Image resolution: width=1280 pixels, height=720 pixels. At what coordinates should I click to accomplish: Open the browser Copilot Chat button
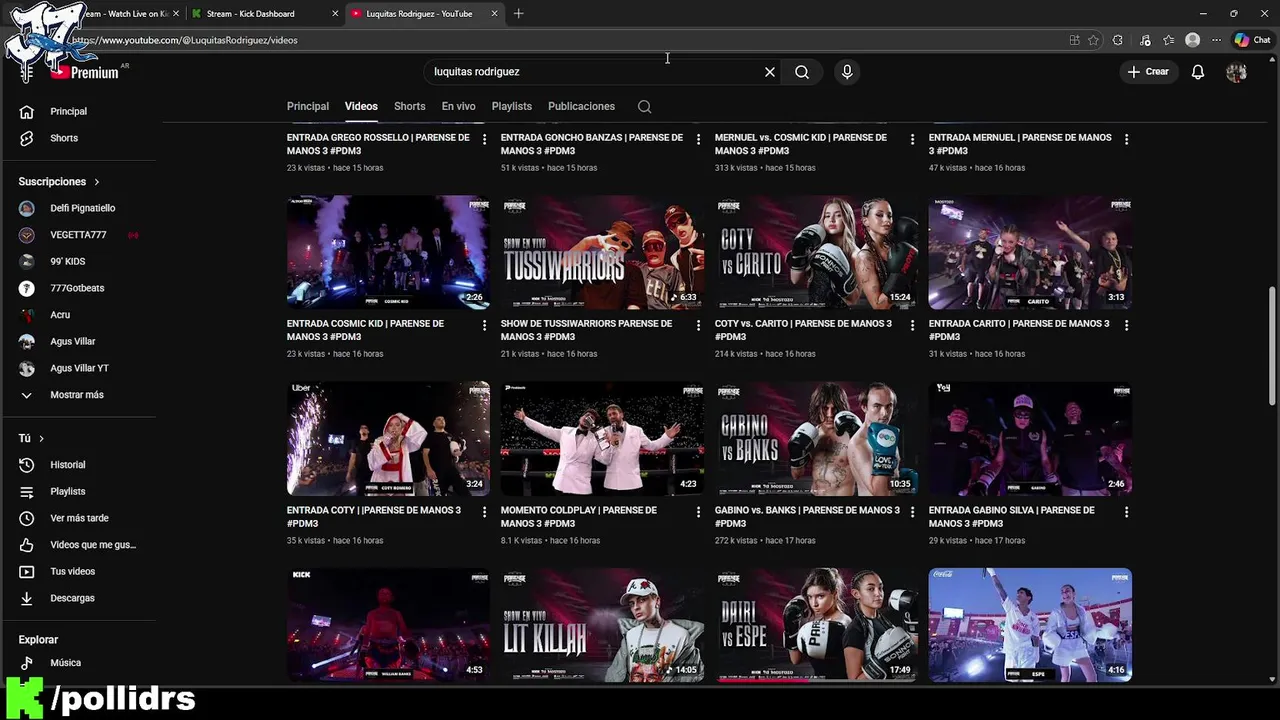tap(1252, 40)
